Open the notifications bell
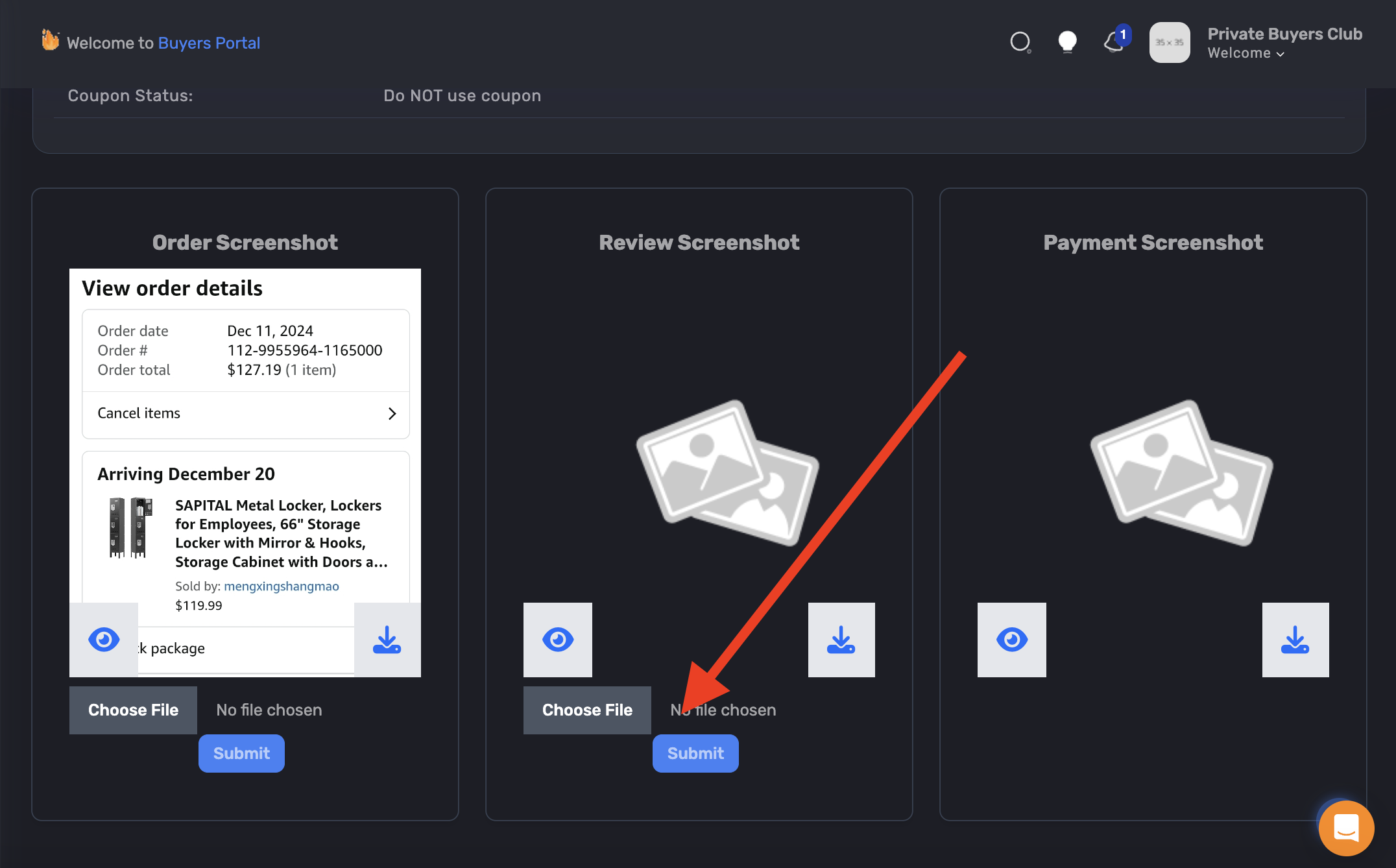The height and width of the screenshot is (868, 1396). point(1114,43)
